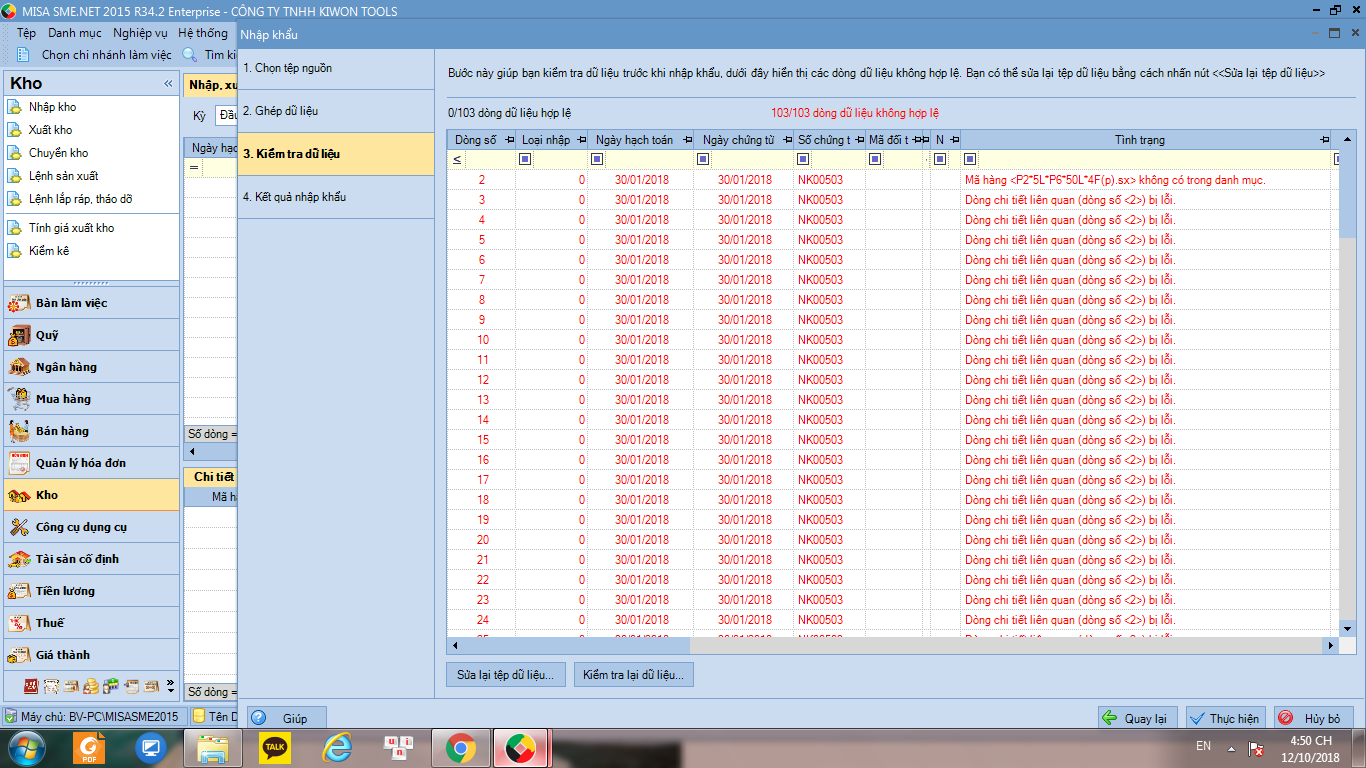This screenshot has width=1366, height=768.
Task: Click the vertical scrollbar thumb of the data grid
Action: click(1347, 192)
